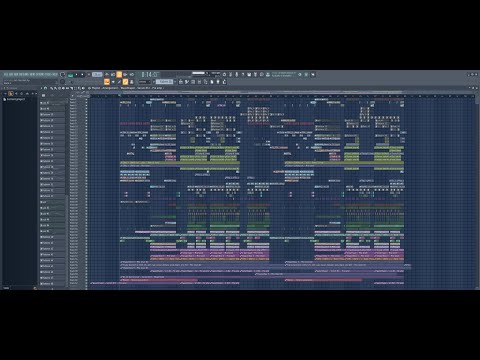This screenshot has height=360, width=480.
Task: Toggle loop recording icon
Action: (x=132, y=75)
